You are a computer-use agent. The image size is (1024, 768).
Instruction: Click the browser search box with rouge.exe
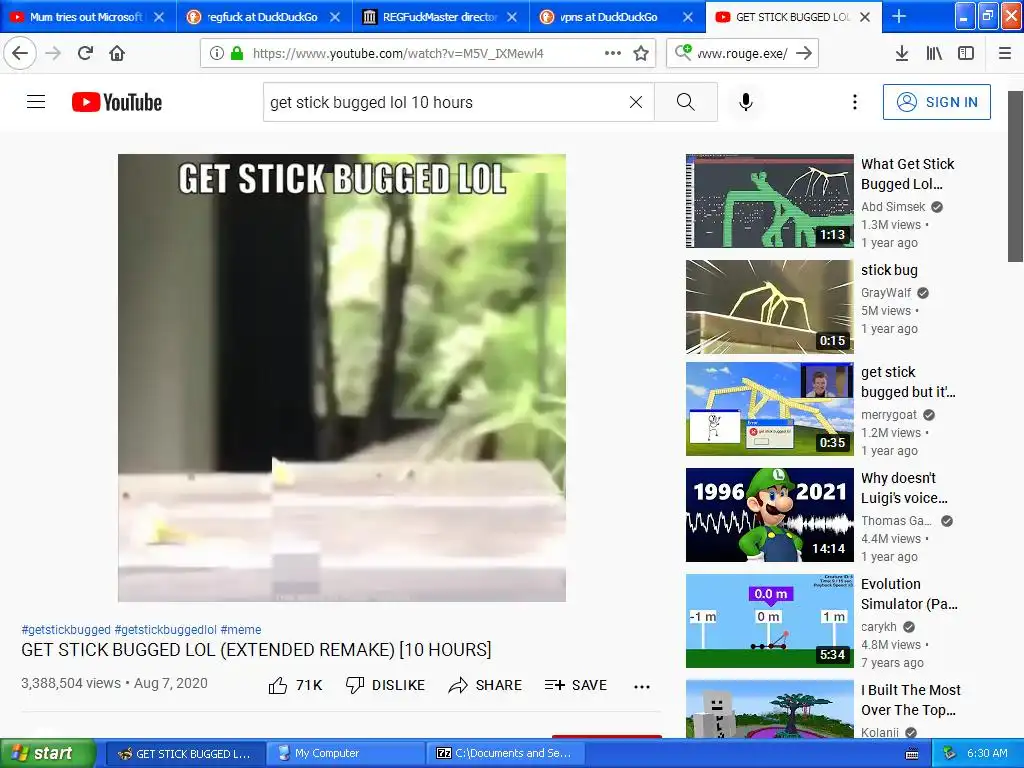743,53
